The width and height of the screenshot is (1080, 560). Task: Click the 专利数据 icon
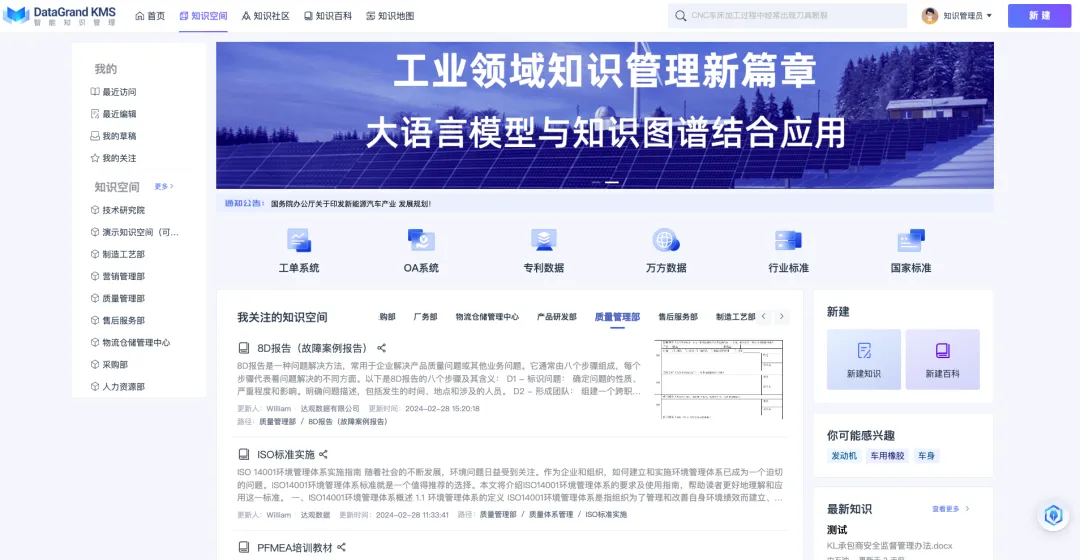[x=543, y=240]
